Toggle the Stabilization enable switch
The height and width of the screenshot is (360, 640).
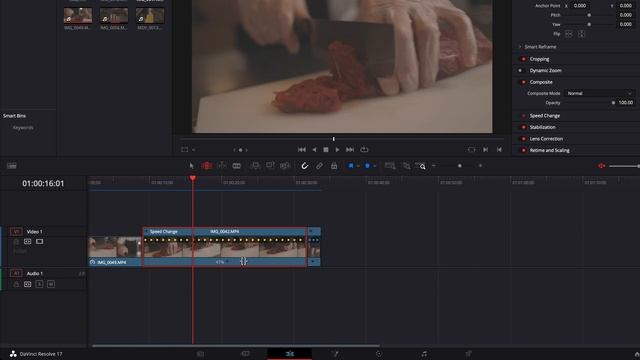click(523, 127)
